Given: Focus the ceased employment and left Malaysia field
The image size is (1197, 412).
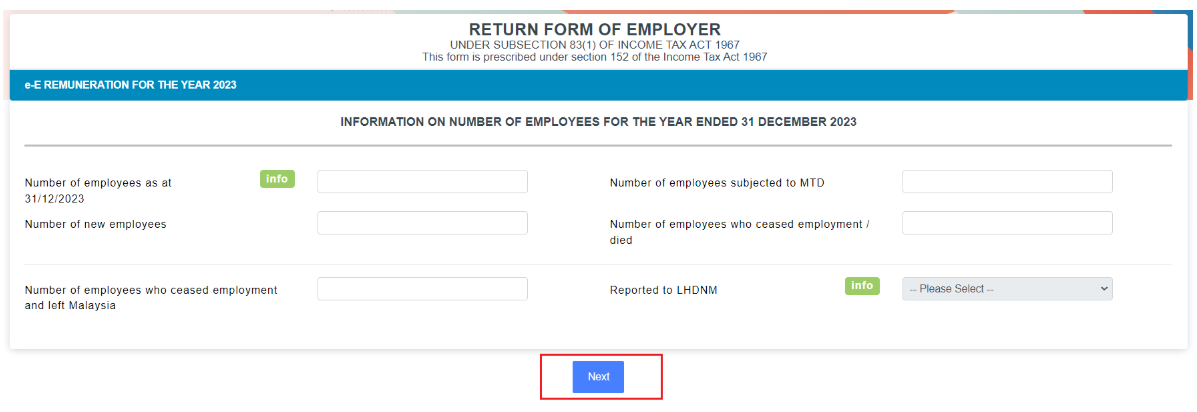Looking at the screenshot, I should coord(422,289).
